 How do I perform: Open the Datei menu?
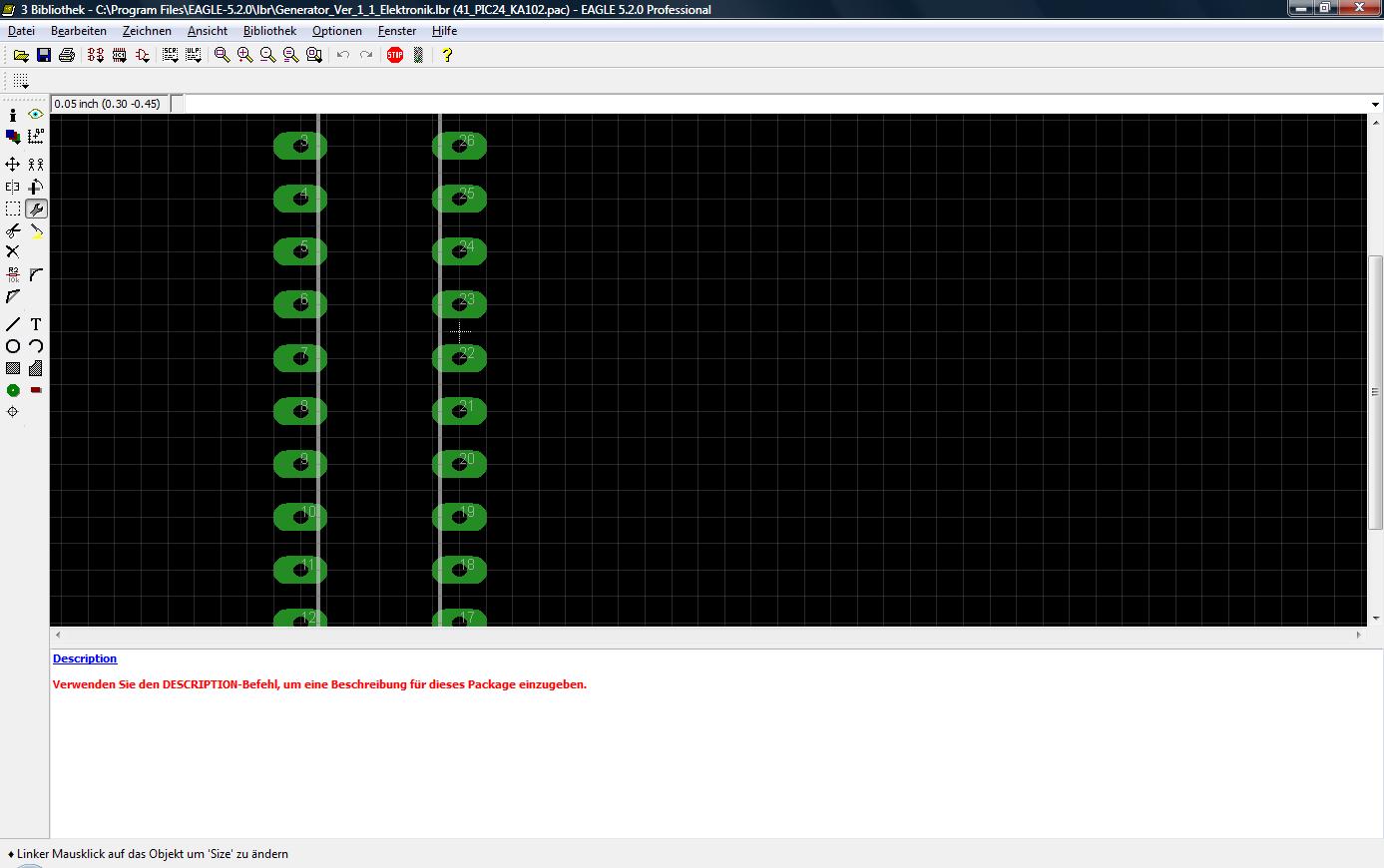(21, 31)
